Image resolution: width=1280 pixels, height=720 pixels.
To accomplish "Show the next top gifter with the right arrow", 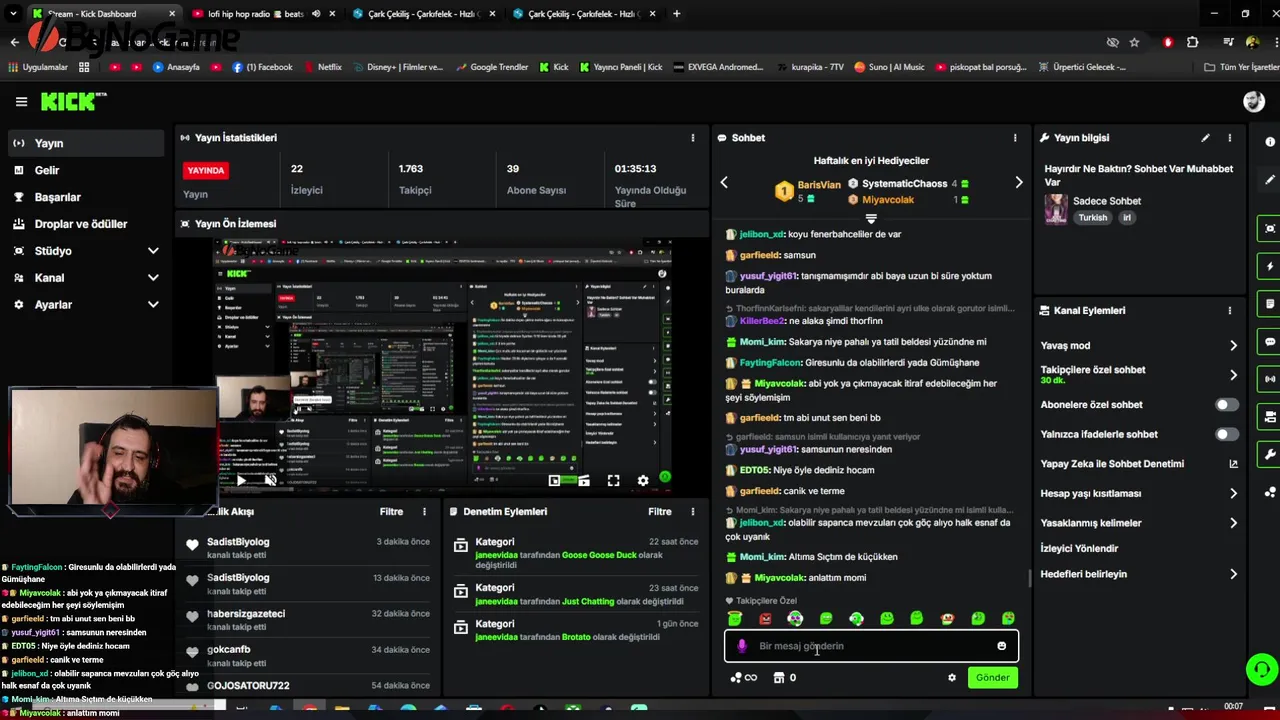I will coord(1018,182).
